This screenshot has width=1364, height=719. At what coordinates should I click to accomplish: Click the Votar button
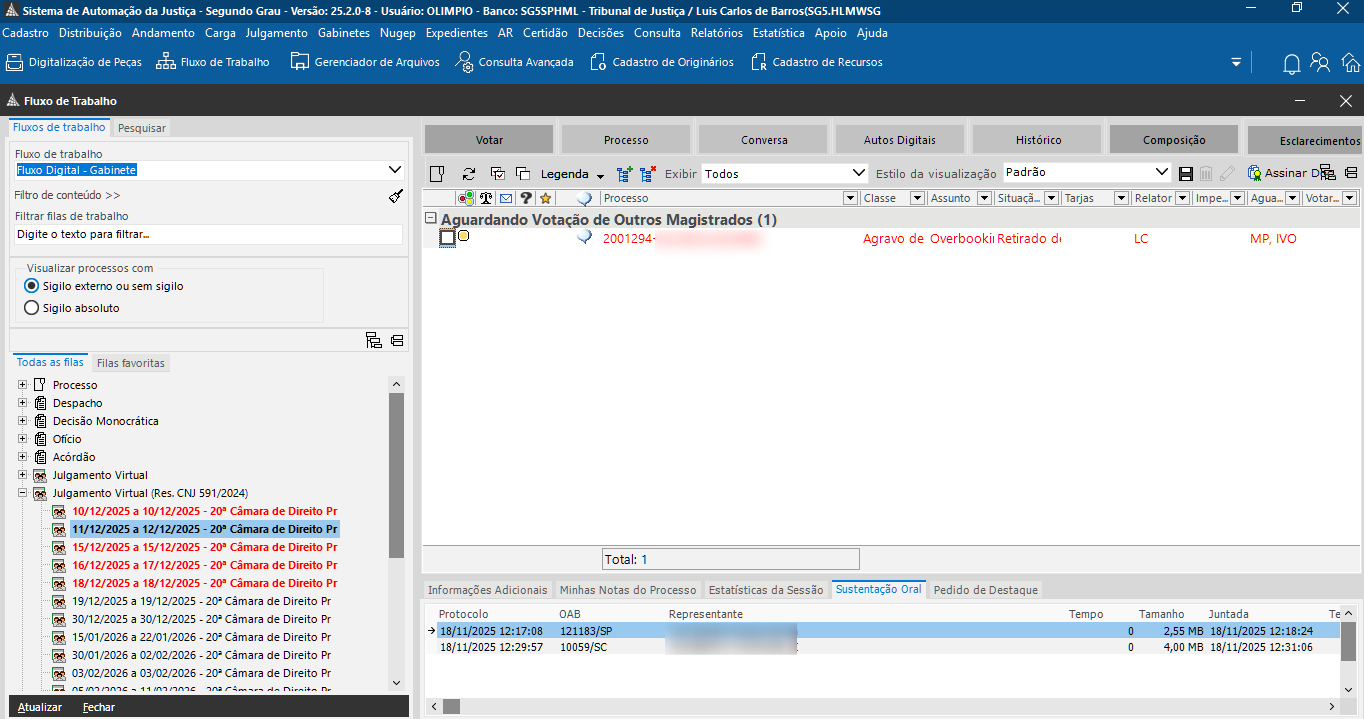pyautogui.click(x=489, y=140)
